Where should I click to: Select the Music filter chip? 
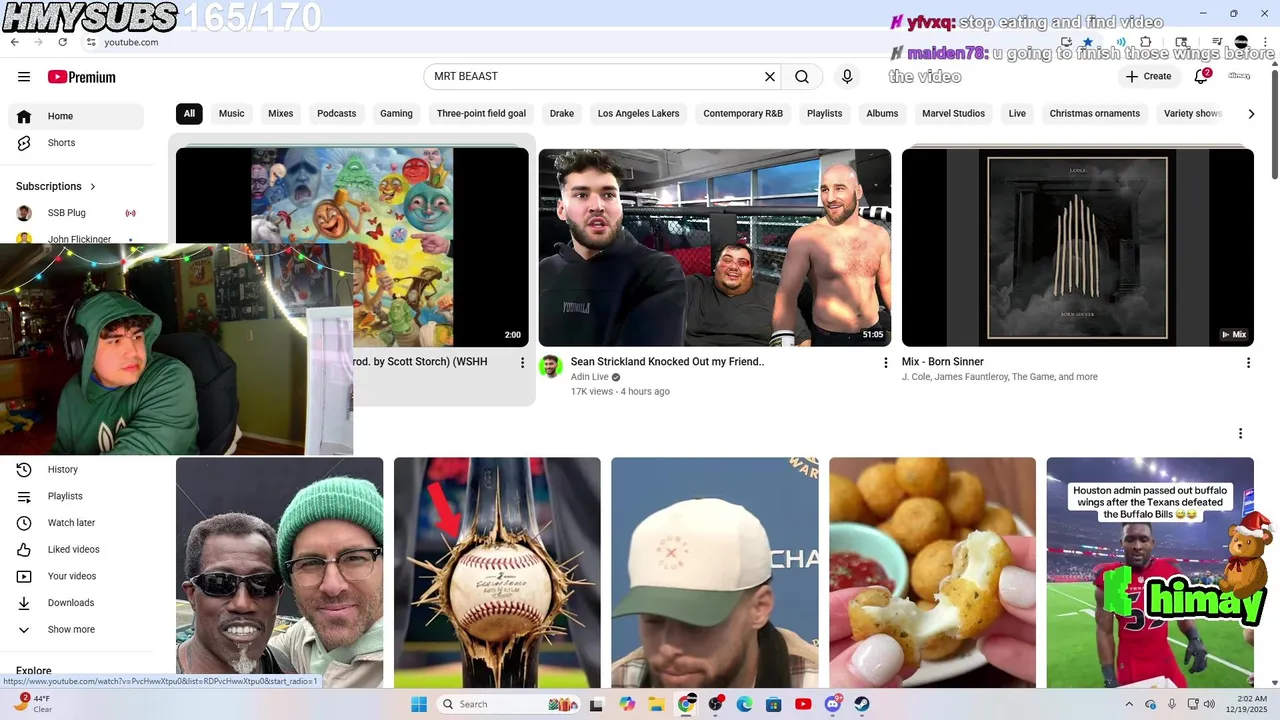click(x=232, y=114)
